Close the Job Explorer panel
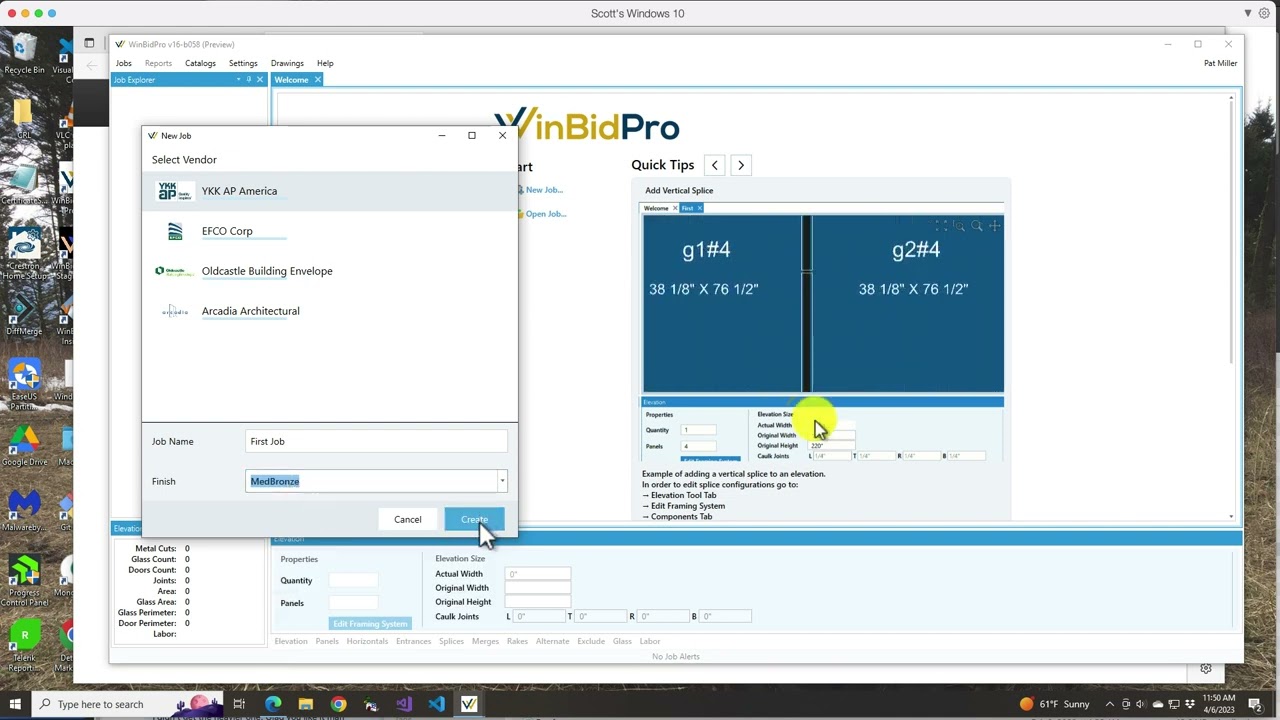 (x=260, y=80)
